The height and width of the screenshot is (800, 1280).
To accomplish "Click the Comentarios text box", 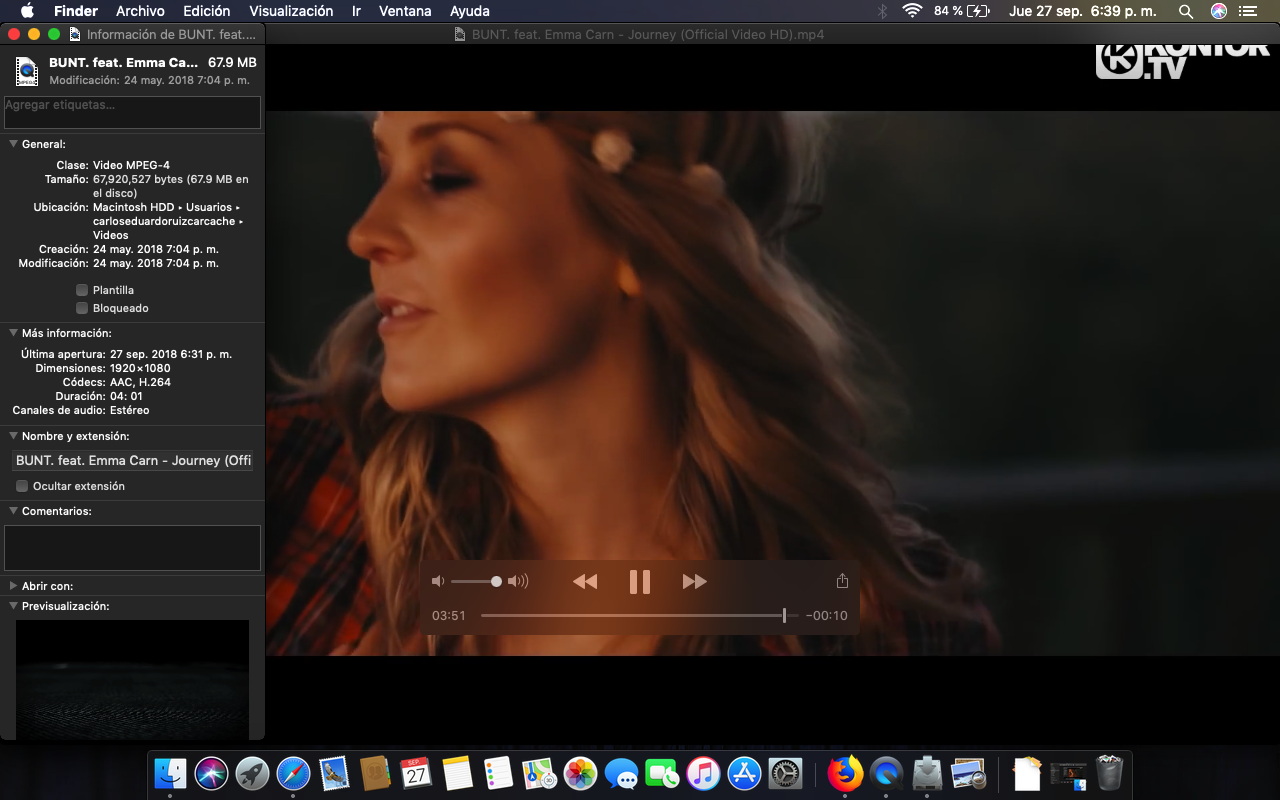I will (132, 548).
